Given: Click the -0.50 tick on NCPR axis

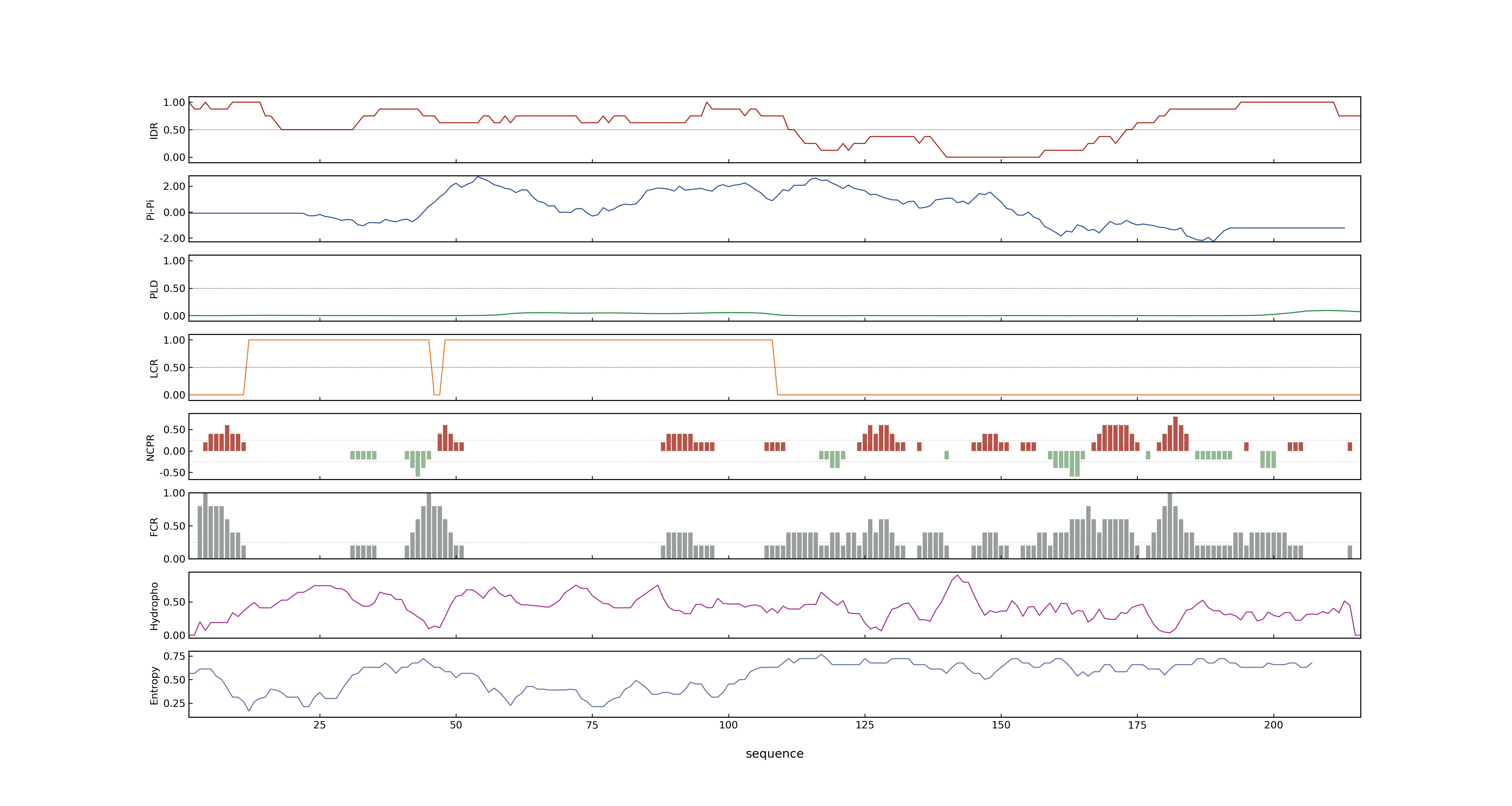Looking at the screenshot, I should coord(172,473).
